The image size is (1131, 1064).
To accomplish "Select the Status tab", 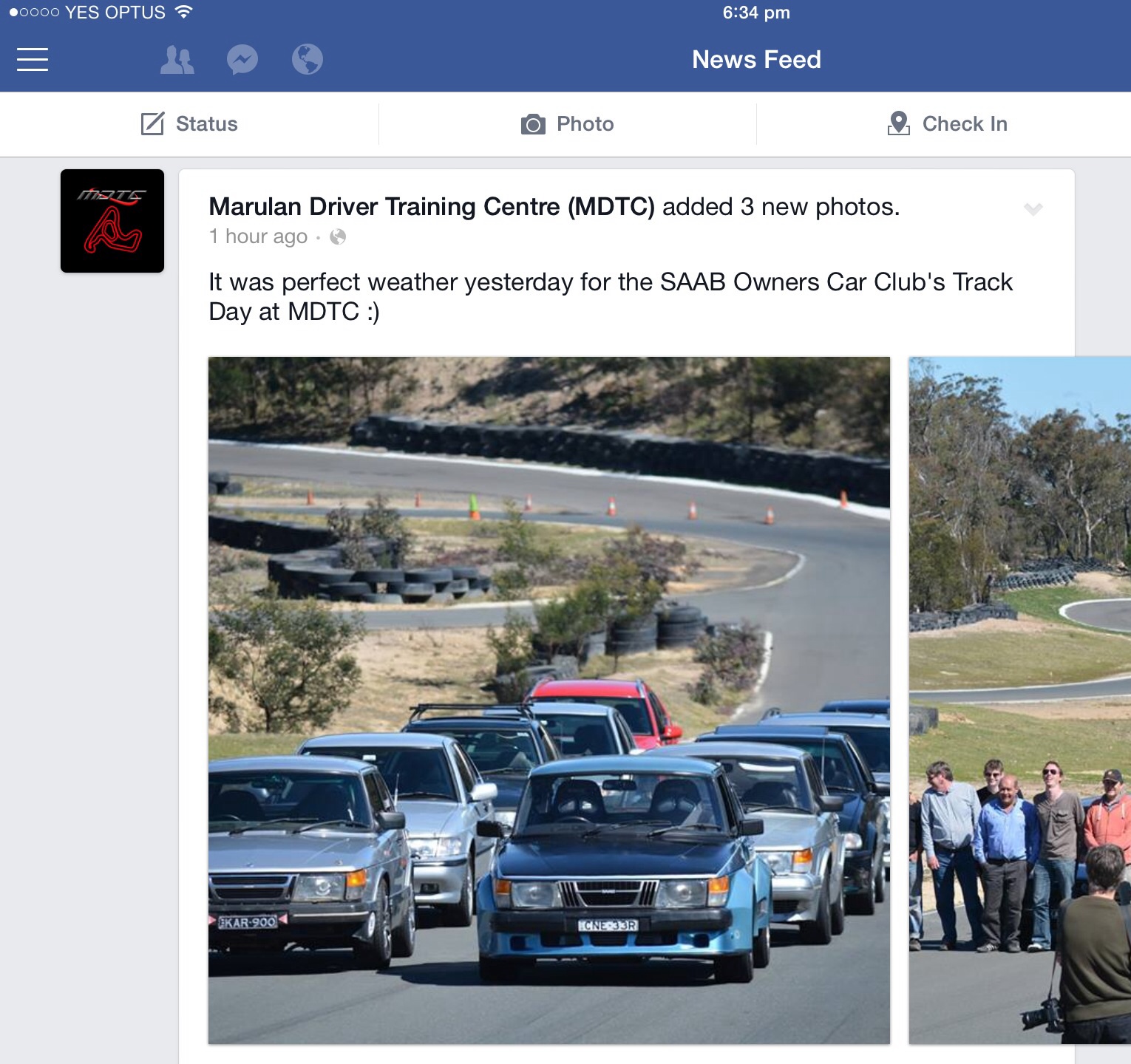I will tap(189, 124).
